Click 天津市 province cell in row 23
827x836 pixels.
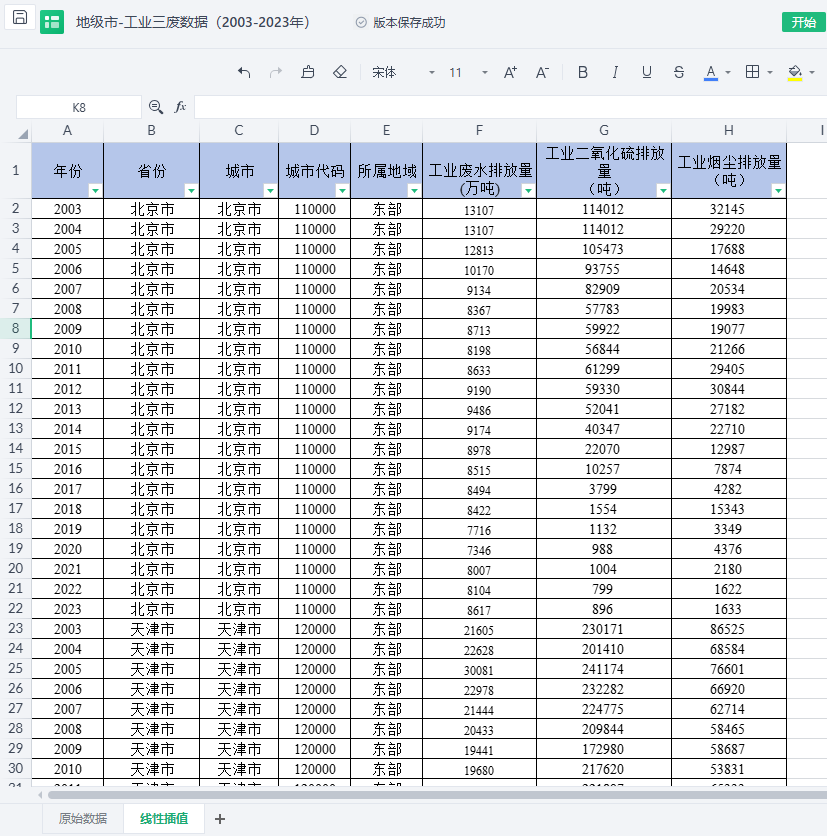(x=151, y=629)
